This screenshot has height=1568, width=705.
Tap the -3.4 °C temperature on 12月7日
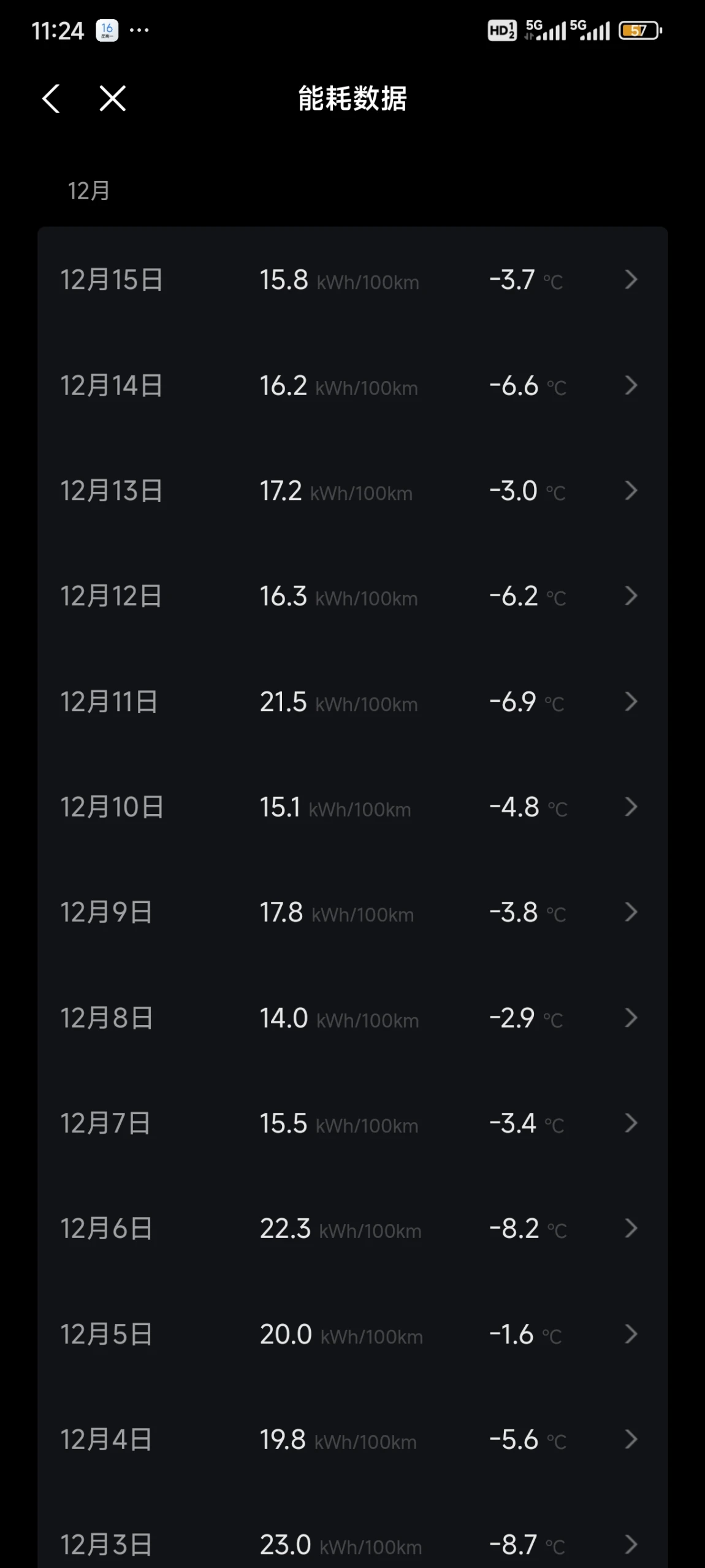(x=527, y=1123)
